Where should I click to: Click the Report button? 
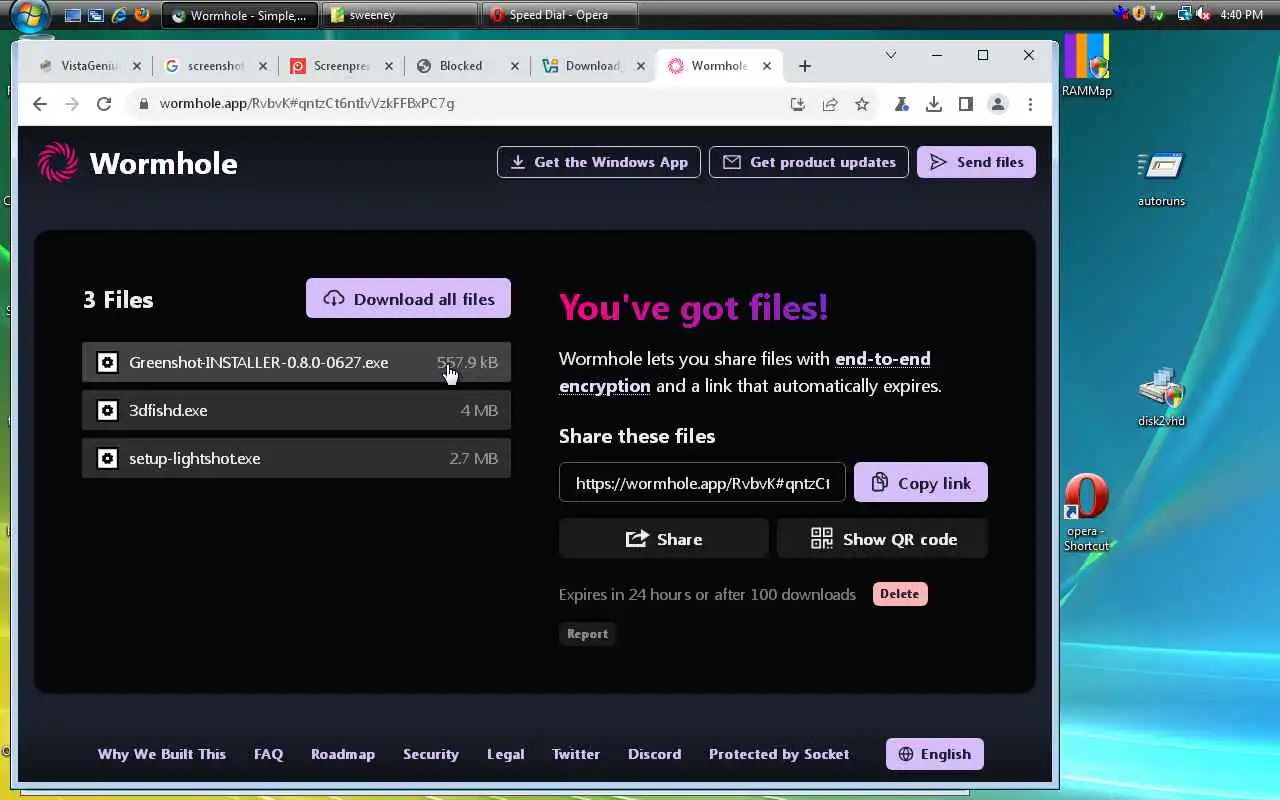[x=587, y=633]
